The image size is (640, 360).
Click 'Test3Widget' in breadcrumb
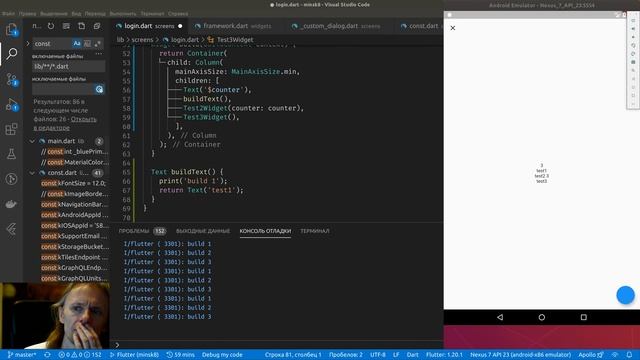pyautogui.click(x=235, y=40)
